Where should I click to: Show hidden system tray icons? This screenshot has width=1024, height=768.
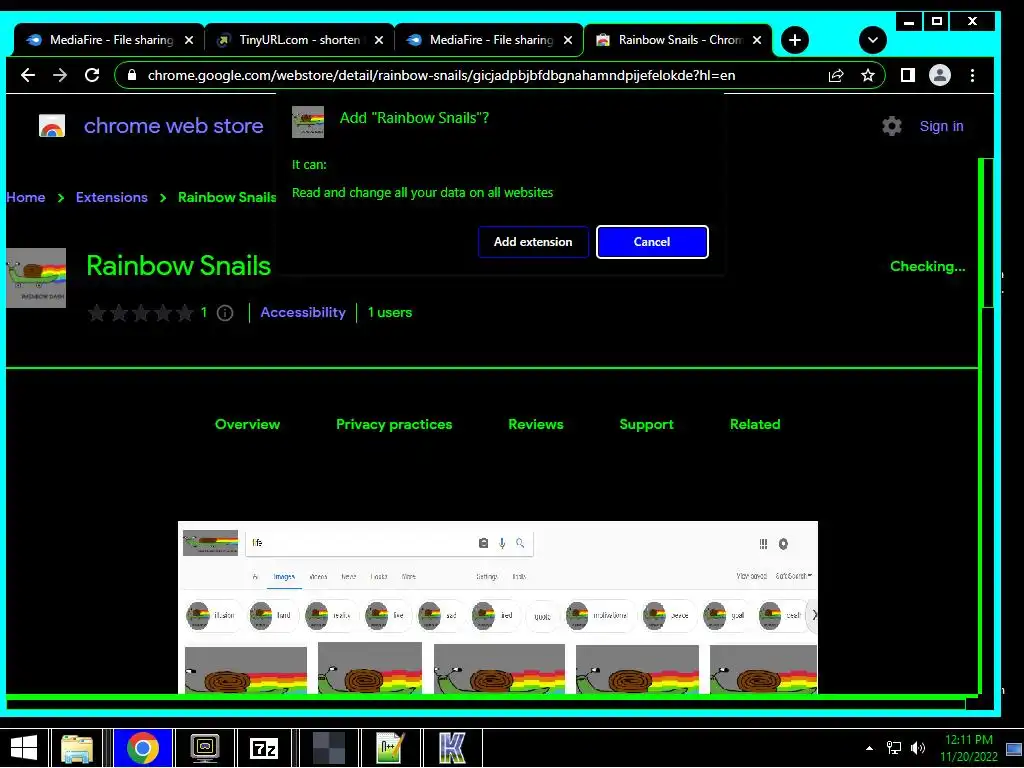(869, 748)
